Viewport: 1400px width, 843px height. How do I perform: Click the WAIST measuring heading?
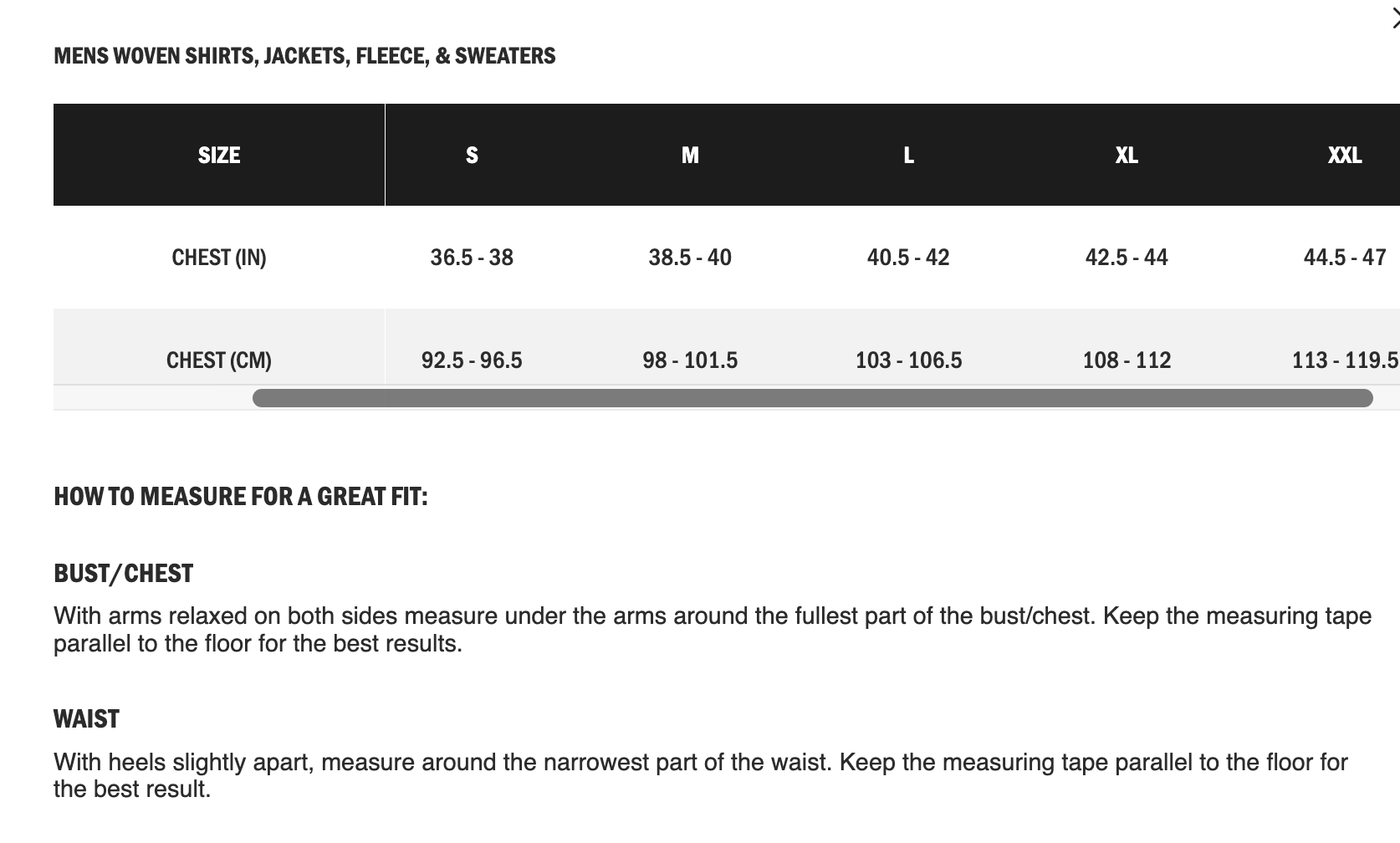86,719
